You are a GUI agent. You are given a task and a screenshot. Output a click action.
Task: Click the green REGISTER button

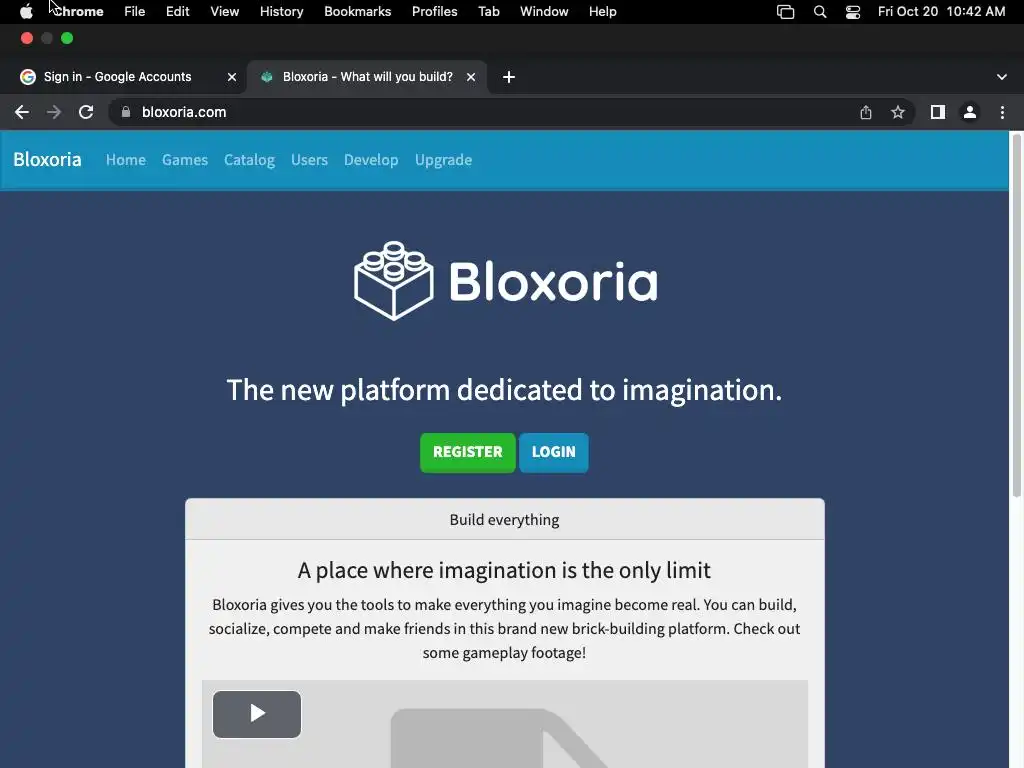[468, 452]
